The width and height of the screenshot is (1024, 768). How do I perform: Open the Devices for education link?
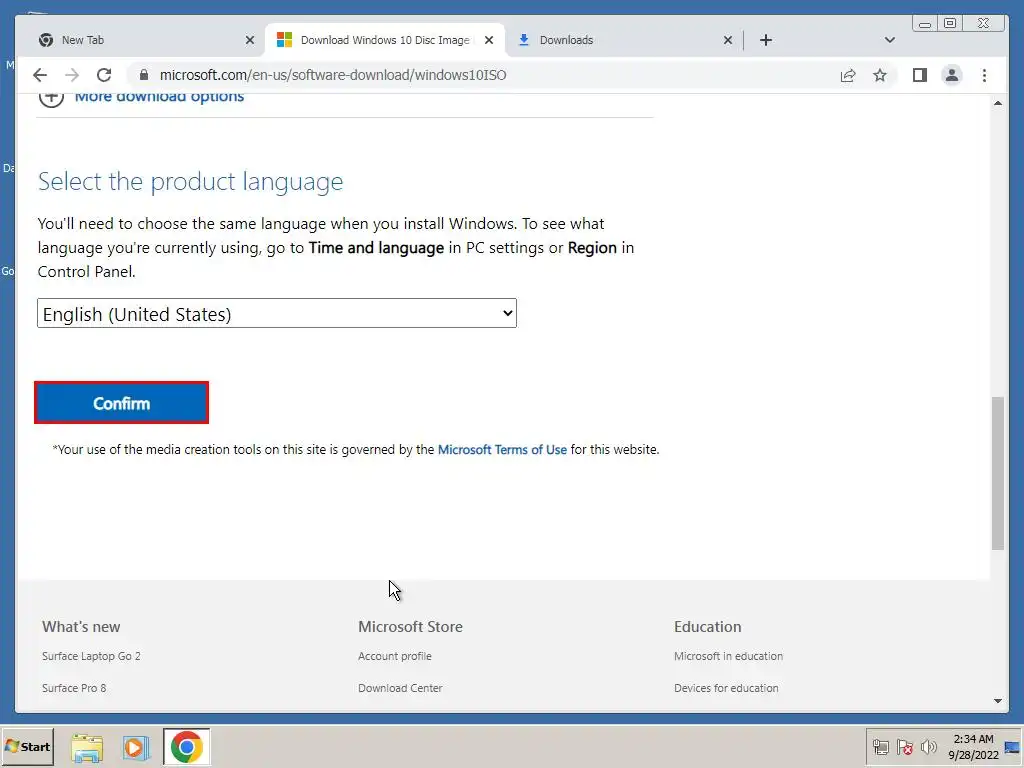coord(726,688)
